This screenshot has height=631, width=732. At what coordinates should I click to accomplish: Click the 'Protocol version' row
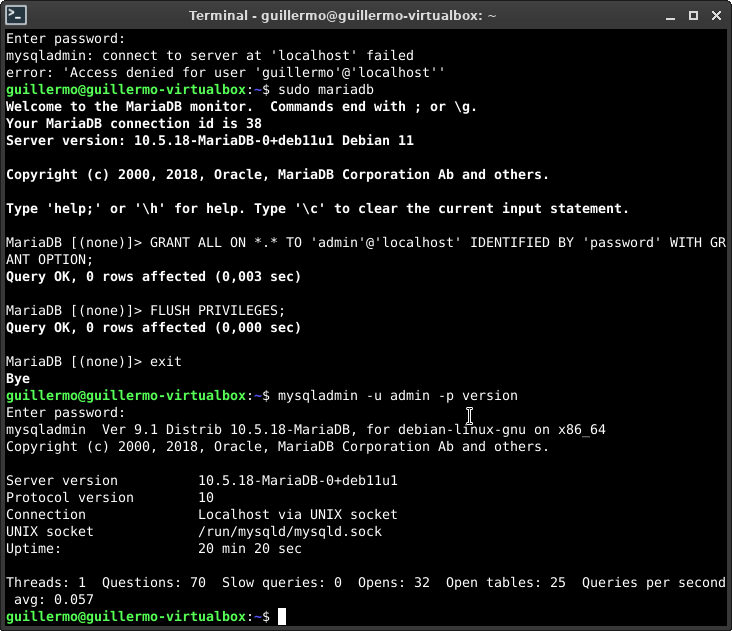click(x=70, y=498)
